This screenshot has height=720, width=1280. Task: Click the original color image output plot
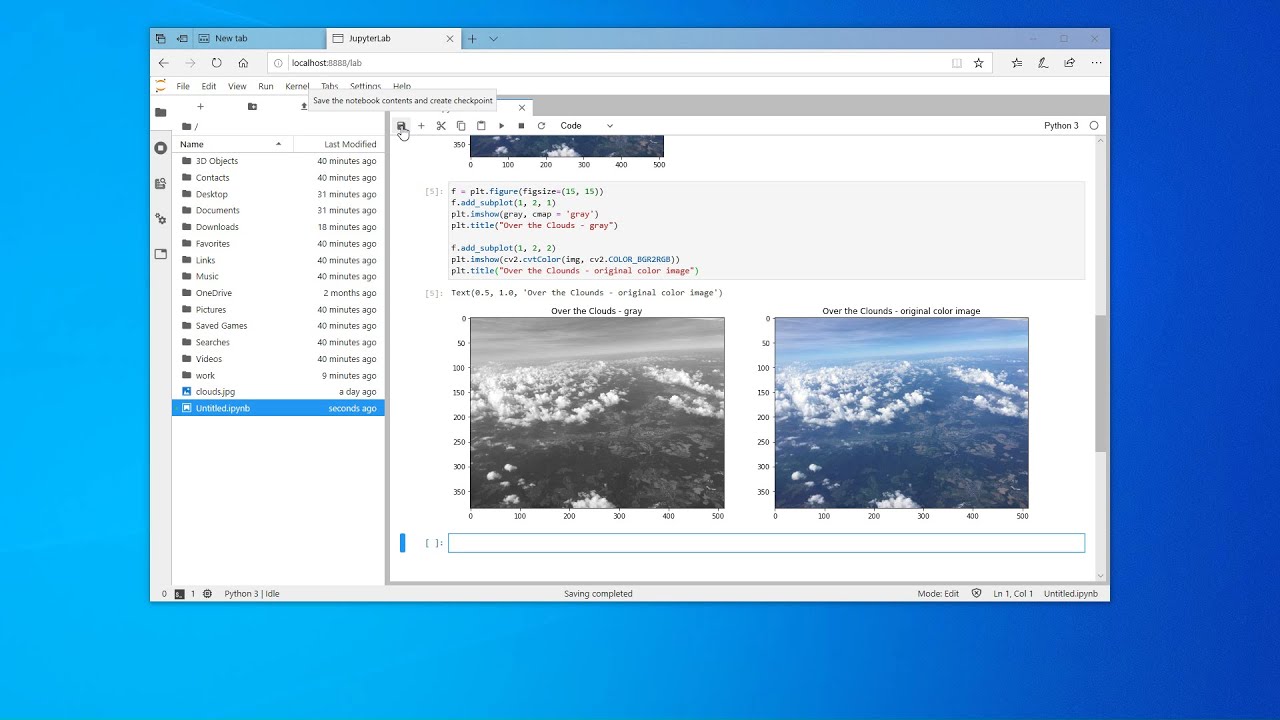coord(901,413)
